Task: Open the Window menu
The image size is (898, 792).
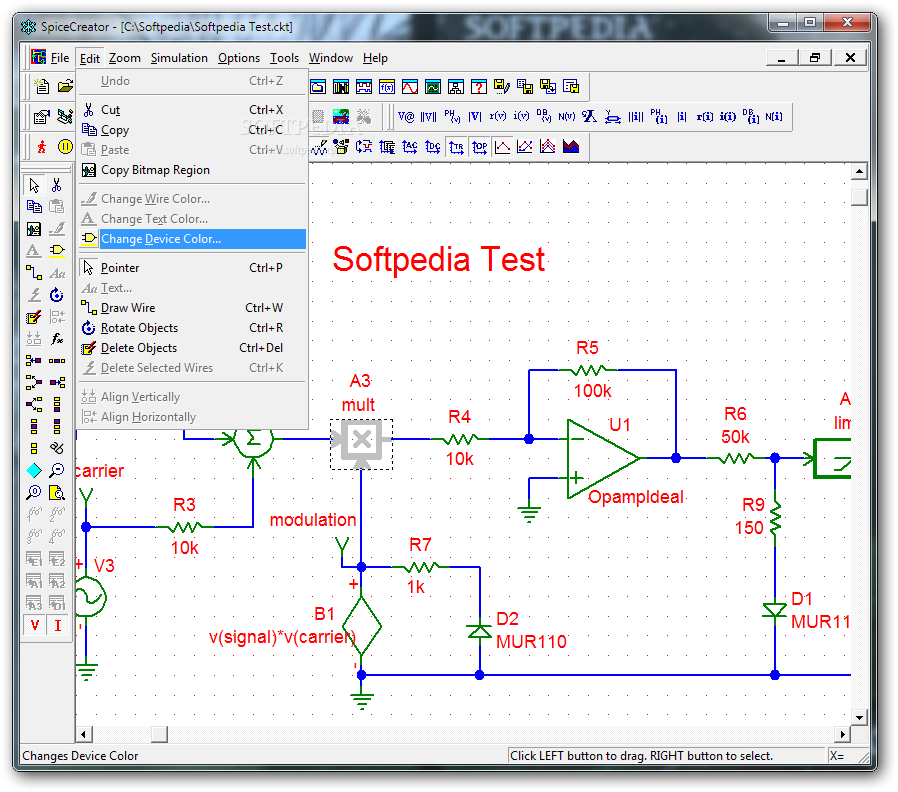Action: point(331,58)
